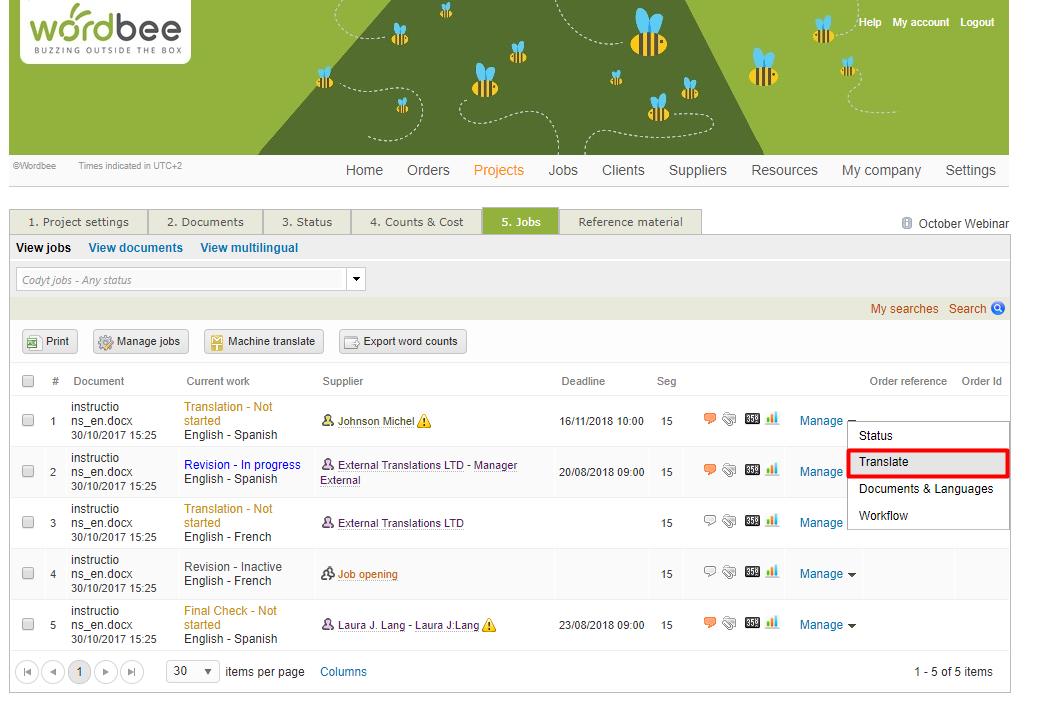1057x723 pixels.
Task: Click the Machine translate button
Action: tap(261, 342)
